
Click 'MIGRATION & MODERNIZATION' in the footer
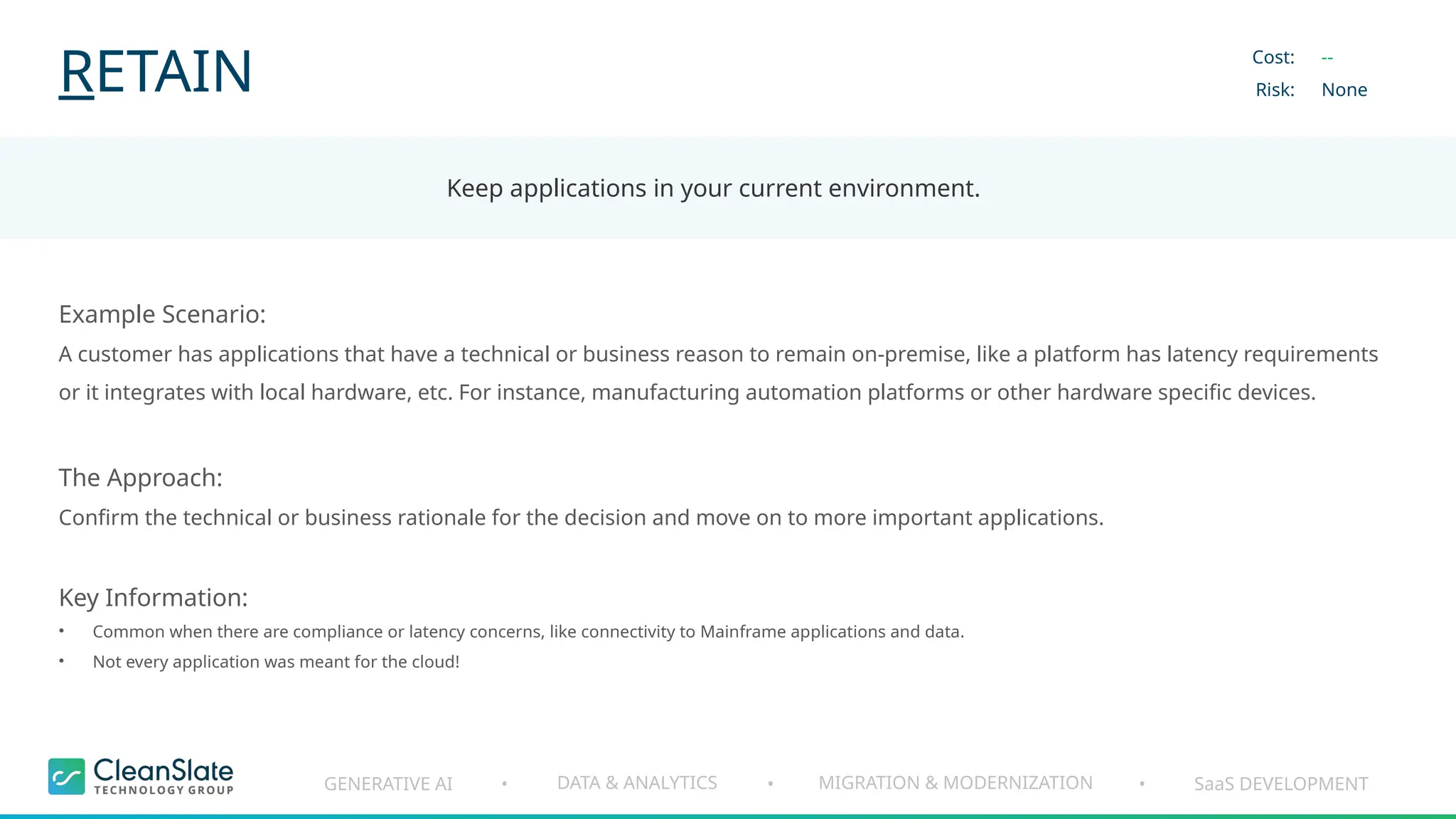955,783
